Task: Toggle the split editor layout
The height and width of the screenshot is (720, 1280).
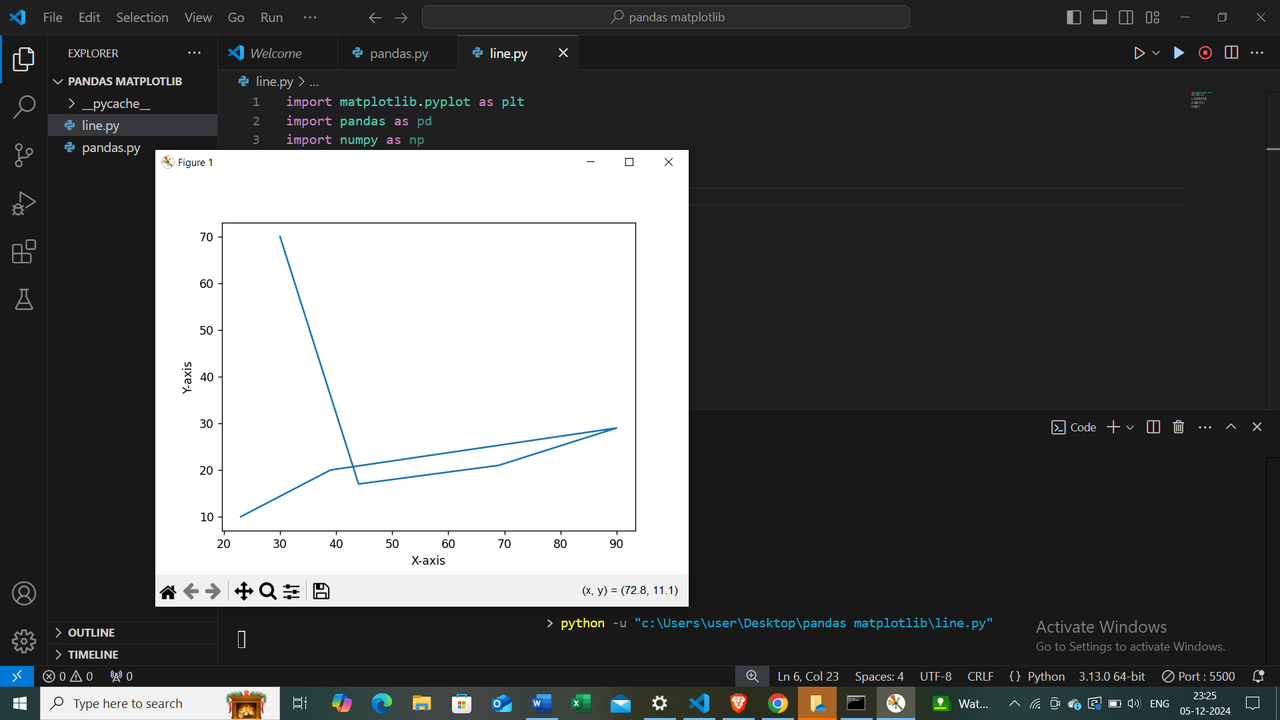Action: (1230, 52)
